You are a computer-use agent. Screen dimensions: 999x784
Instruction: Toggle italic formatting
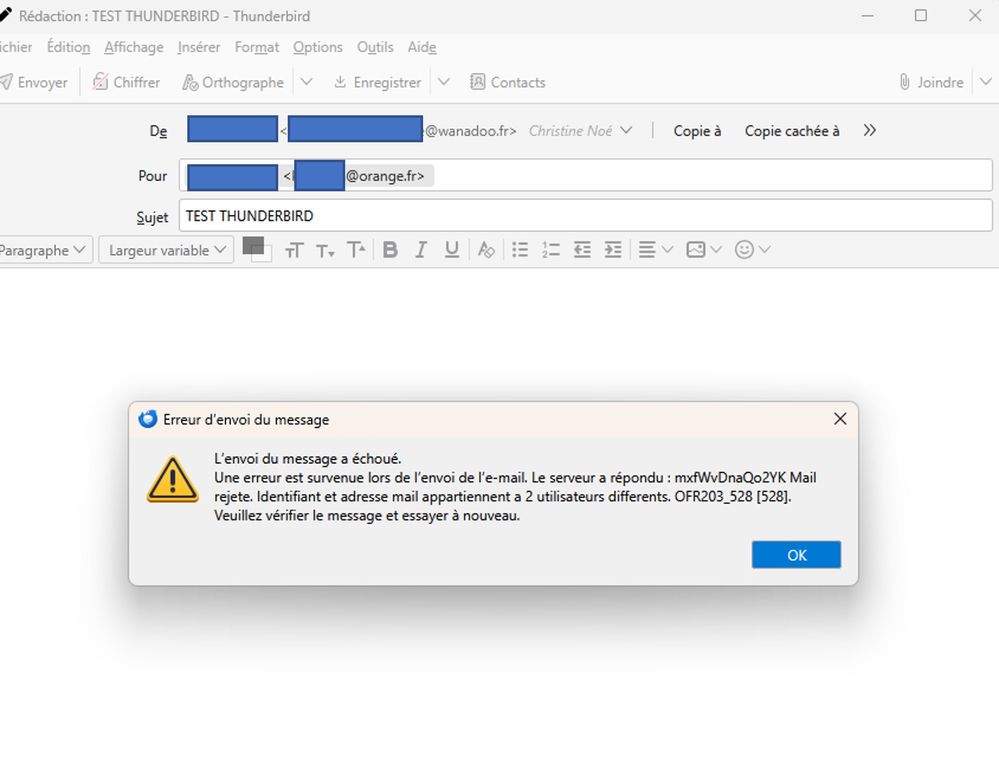coord(420,250)
